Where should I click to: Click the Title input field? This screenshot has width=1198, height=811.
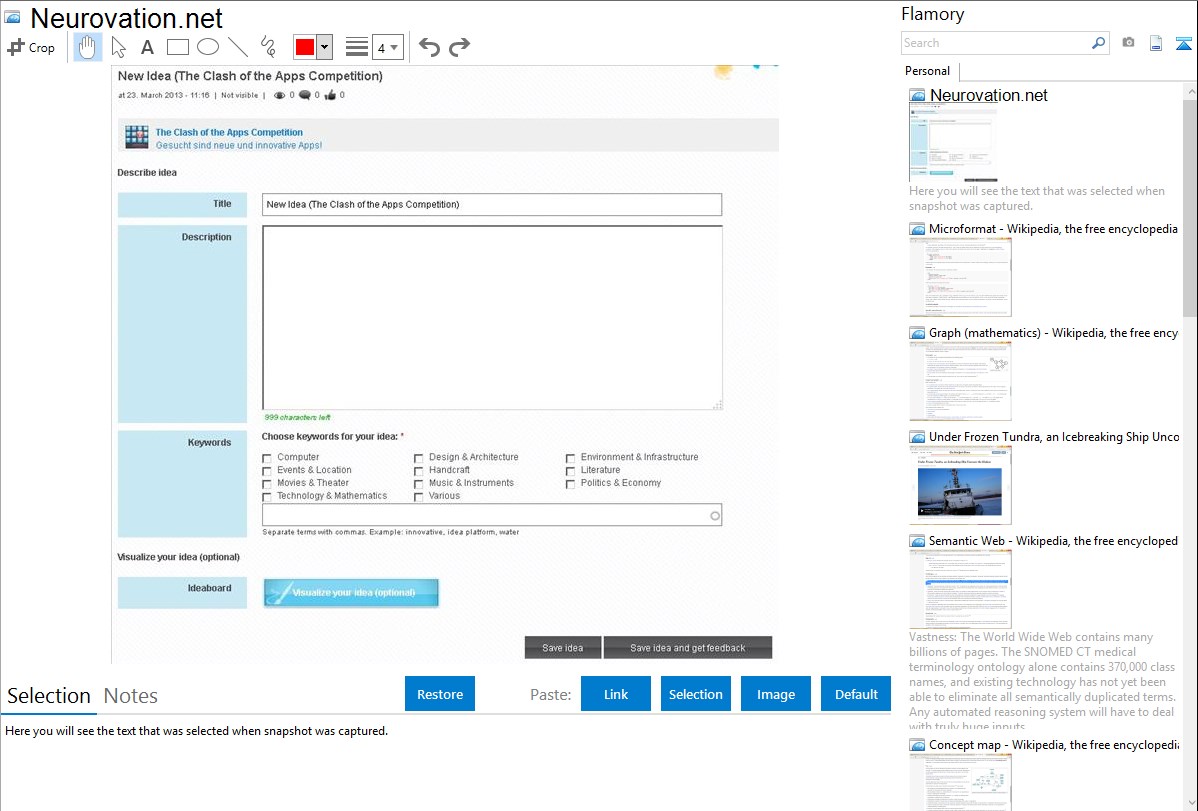[492, 204]
